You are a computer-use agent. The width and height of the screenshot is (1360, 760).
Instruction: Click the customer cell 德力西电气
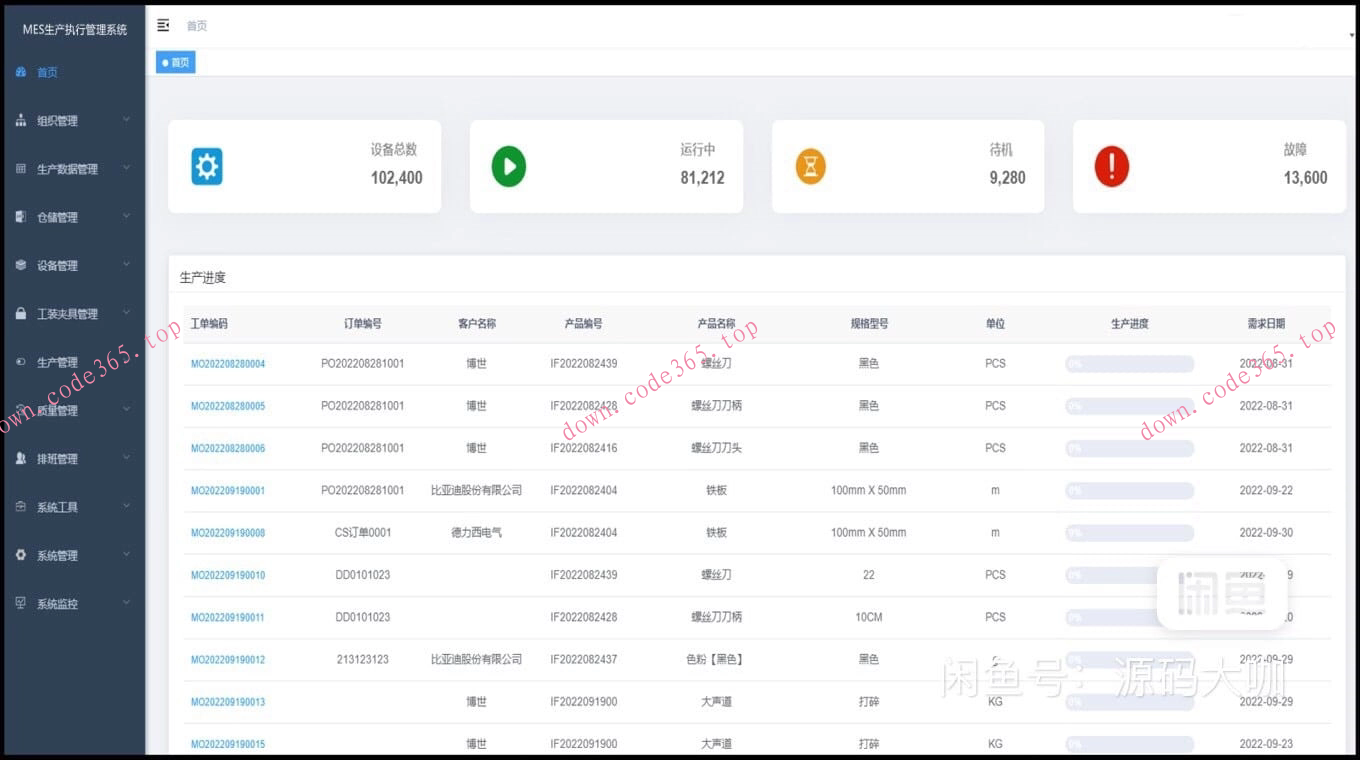pyautogui.click(x=477, y=533)
